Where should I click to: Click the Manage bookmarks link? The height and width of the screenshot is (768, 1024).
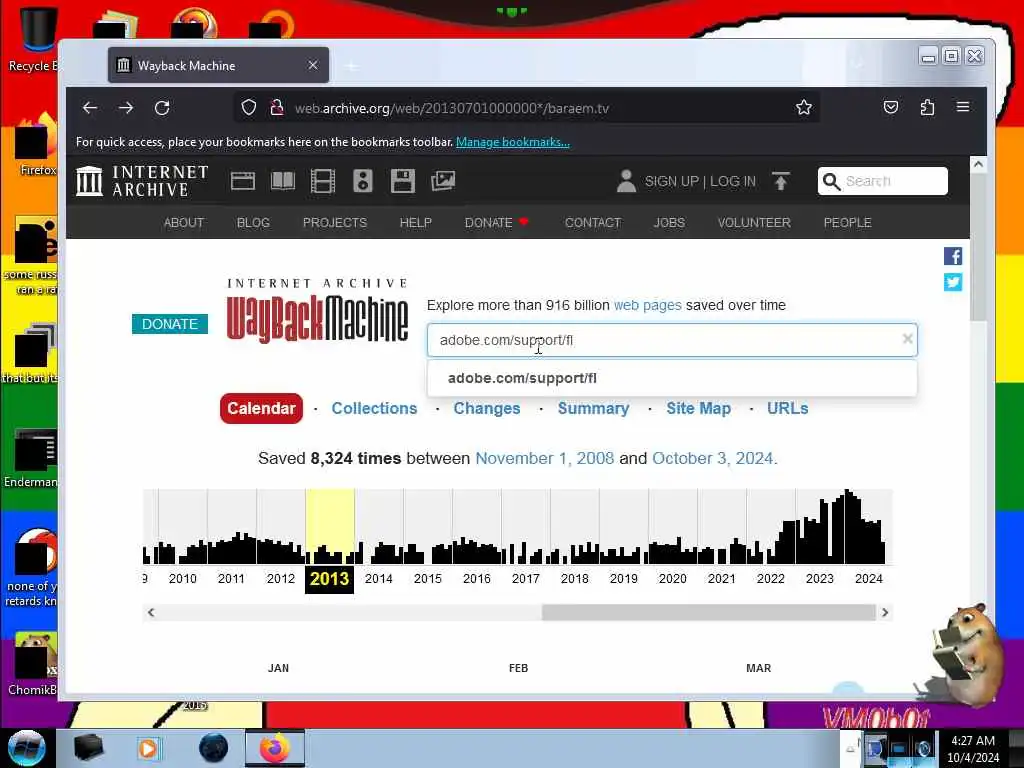(x=513, y=142)
